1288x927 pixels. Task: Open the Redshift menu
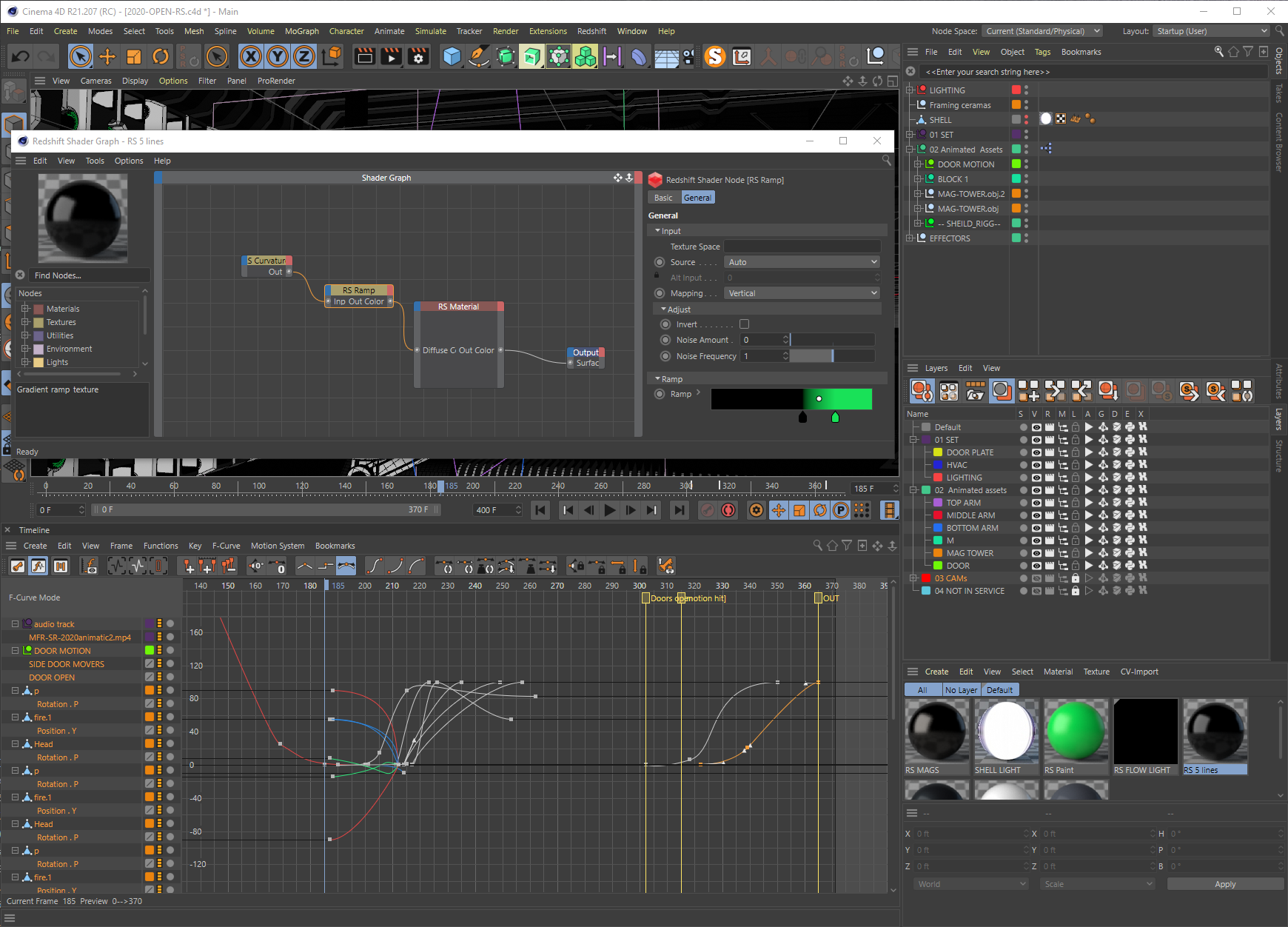pos(591,31)
